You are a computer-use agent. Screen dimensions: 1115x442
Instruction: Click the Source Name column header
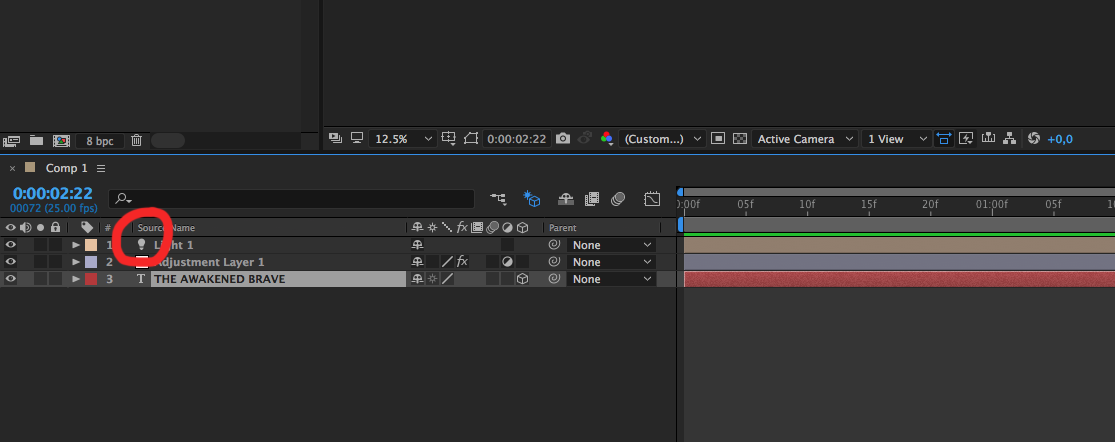(166, 228)
